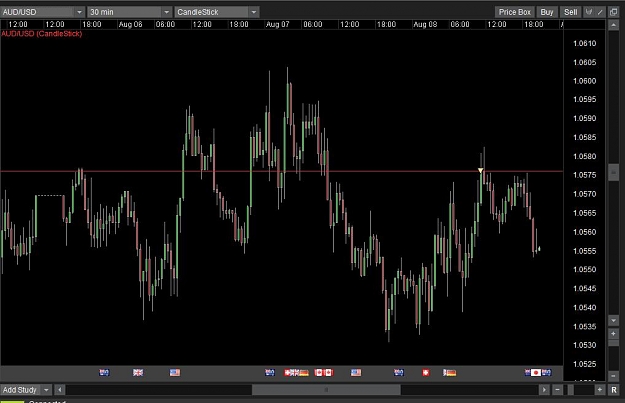Click the 1.0555 price axis label
The image size is (625, 403).
(x=584, y=251)
